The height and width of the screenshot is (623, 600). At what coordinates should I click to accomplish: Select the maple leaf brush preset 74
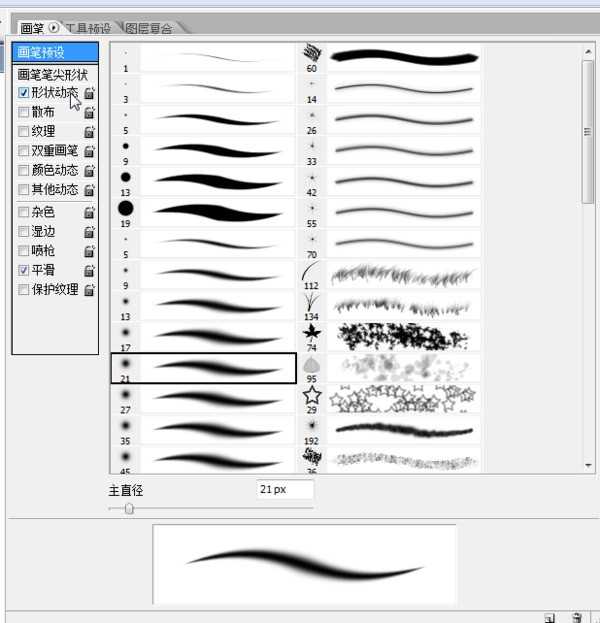[x=311, y=333]
